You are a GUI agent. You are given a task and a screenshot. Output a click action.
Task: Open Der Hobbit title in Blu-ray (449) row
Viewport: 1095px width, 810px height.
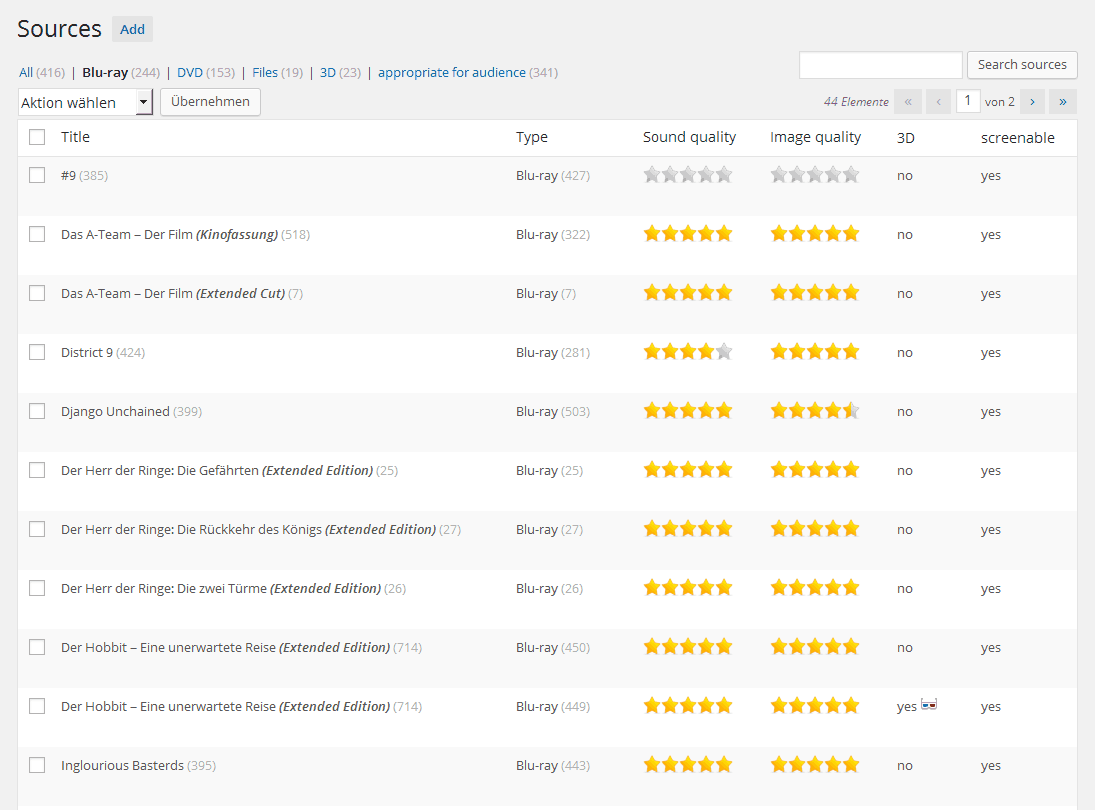pos(225,706)
